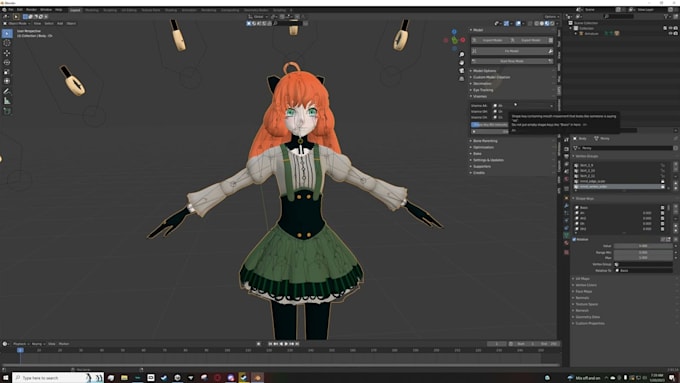Open the Output properties tab icon

pyautogui.click(x=566, y=157)
